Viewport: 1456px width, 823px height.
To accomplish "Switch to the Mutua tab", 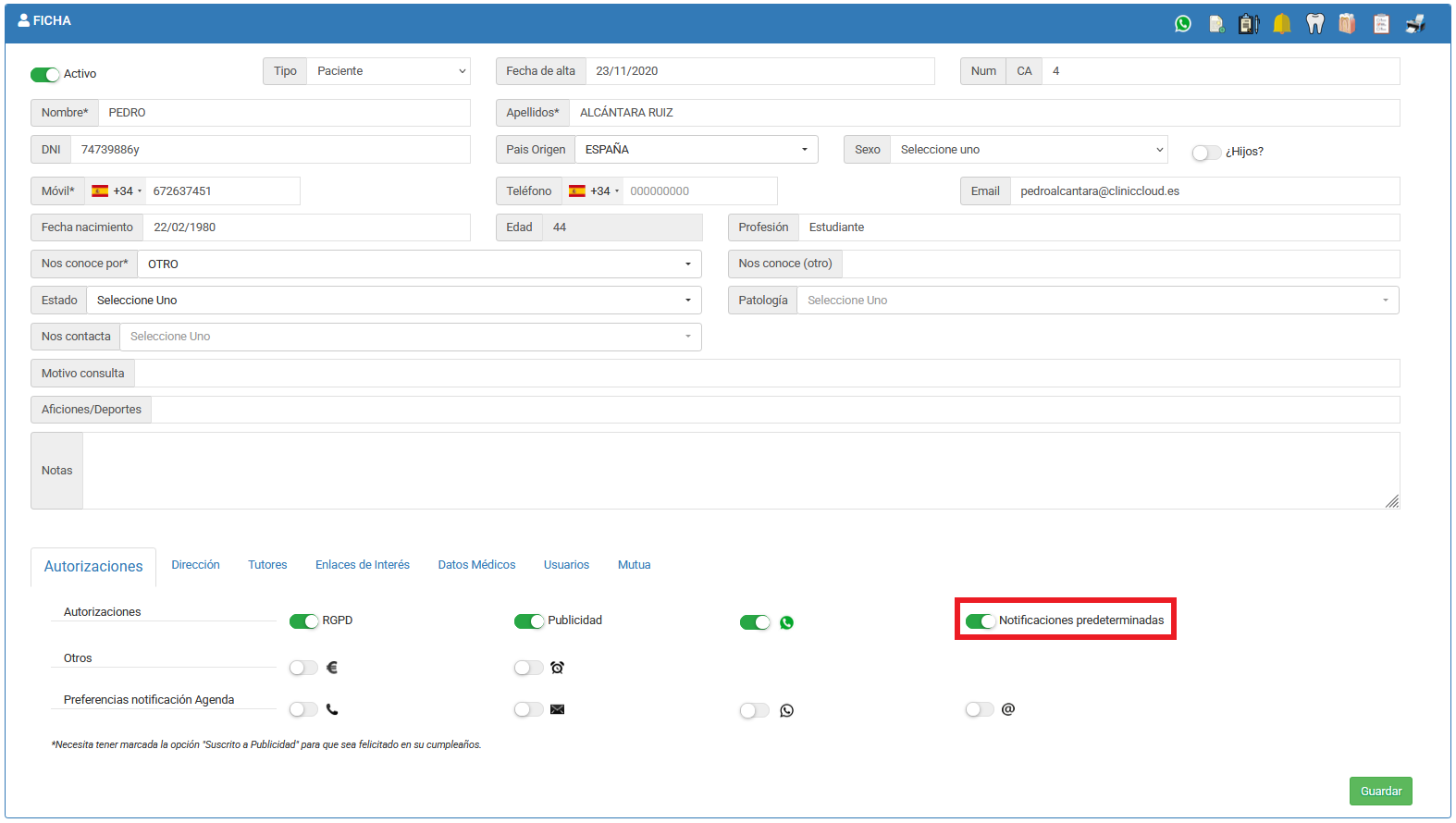I will point(635,565).
